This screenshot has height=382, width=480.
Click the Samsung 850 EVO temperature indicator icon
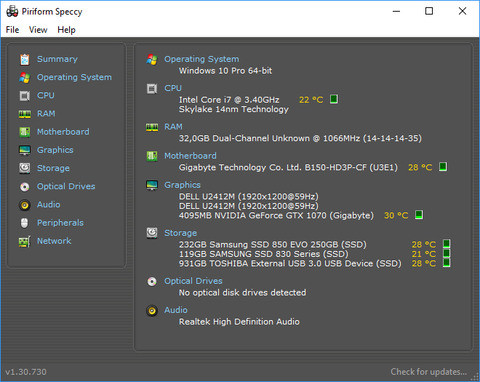click(447, 244)
